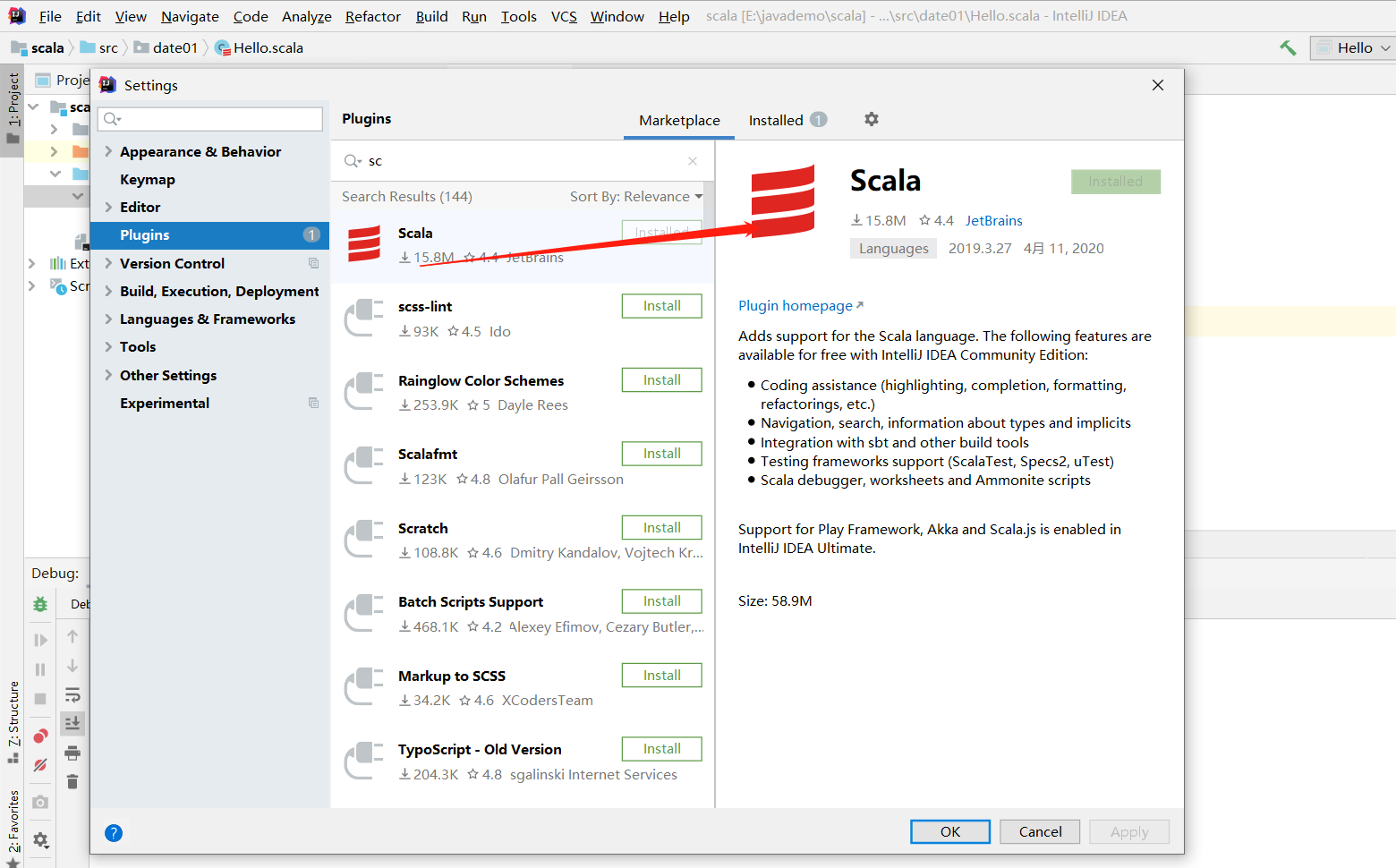The height and width of the screenshot is (868, 1396).
Task: Install TypoScript - Old Version plugin
Action: (x=661, y=749)
